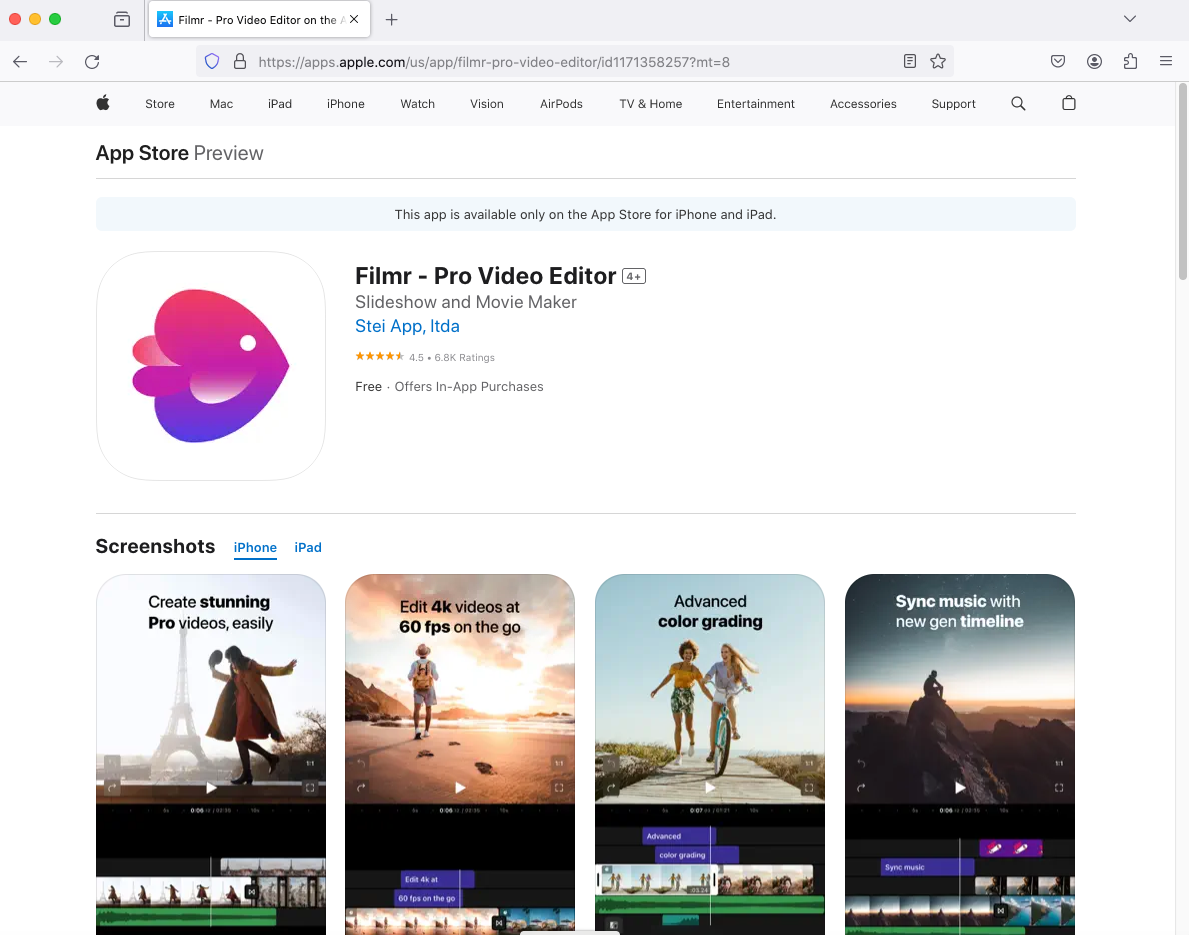
Task: Open a new tab with plus icon
Action: [x=391, y=20]
